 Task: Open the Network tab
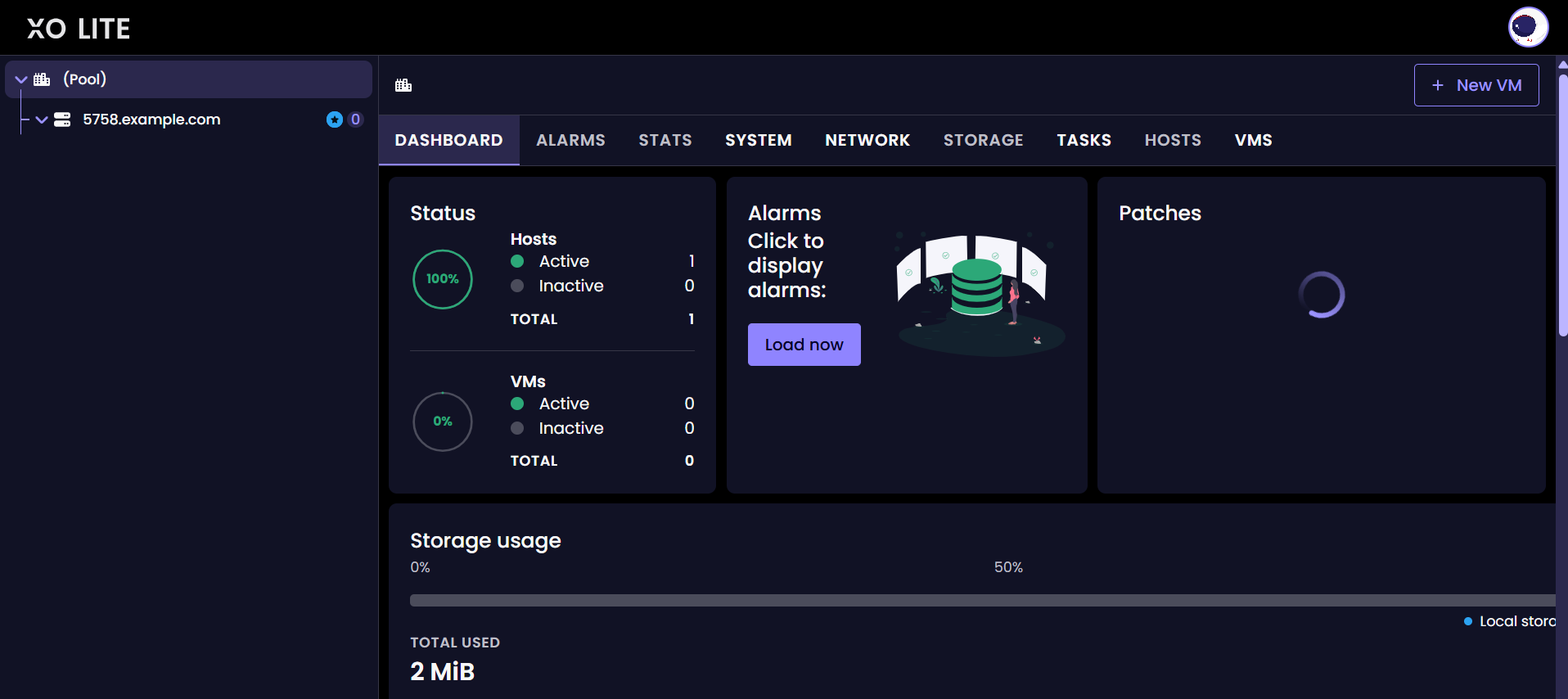point(867,140)
